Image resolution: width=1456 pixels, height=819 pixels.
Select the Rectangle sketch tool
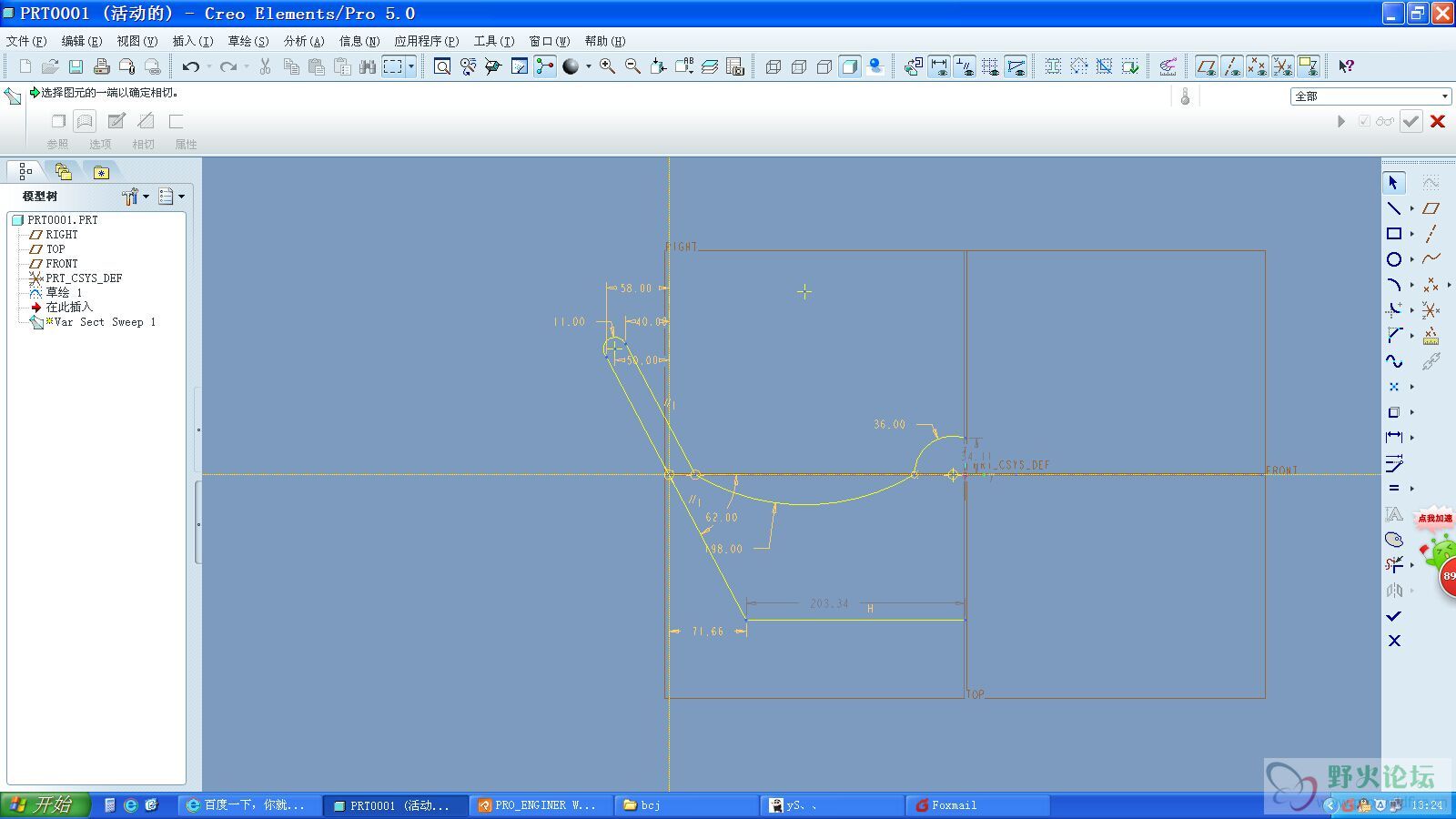coord(1393,234)
